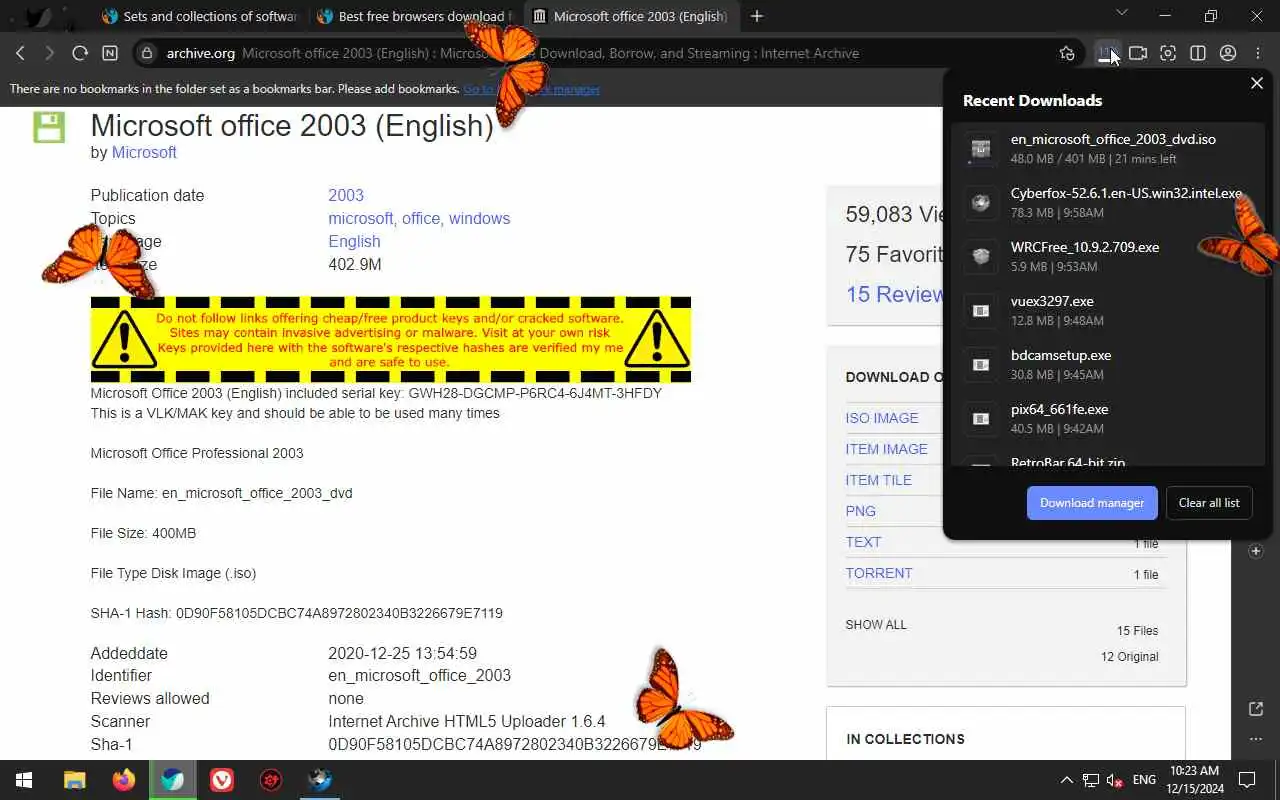Close the Recent Downloads panel

point(1257,83)
